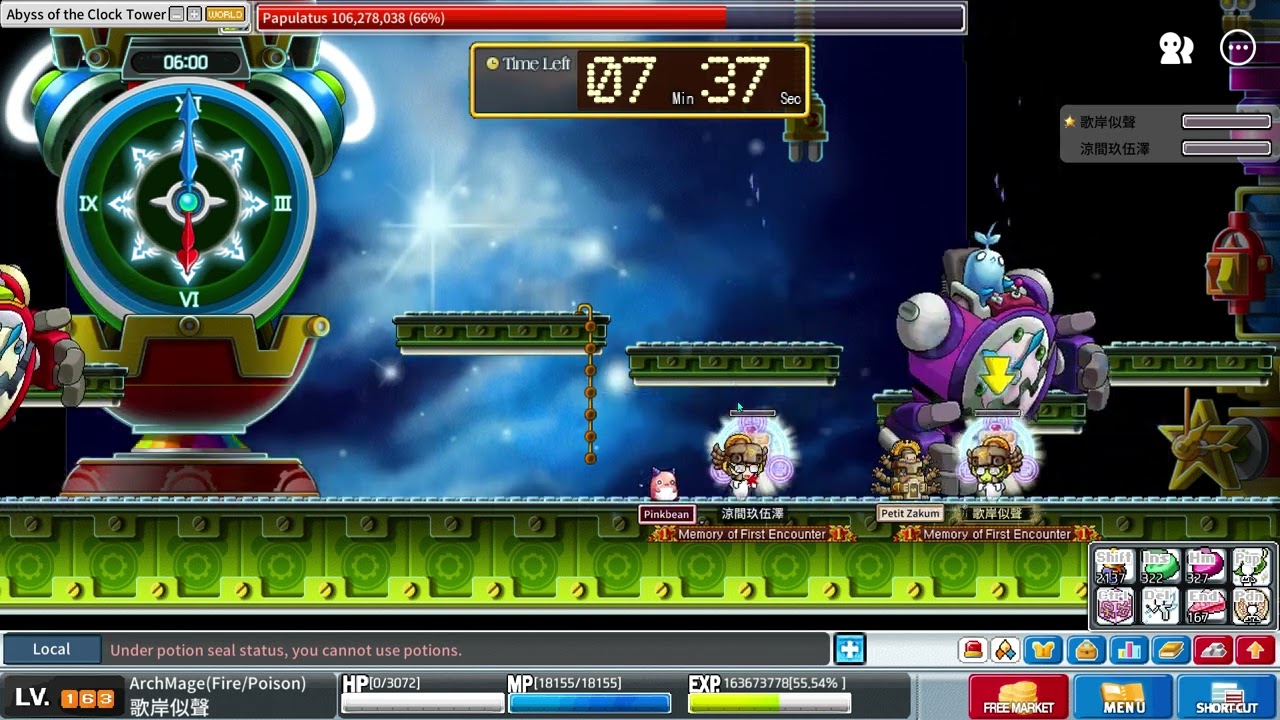Open the orange and blue diamonds icon
This screenshot has width=1280, height=720.
point(1005,650)
